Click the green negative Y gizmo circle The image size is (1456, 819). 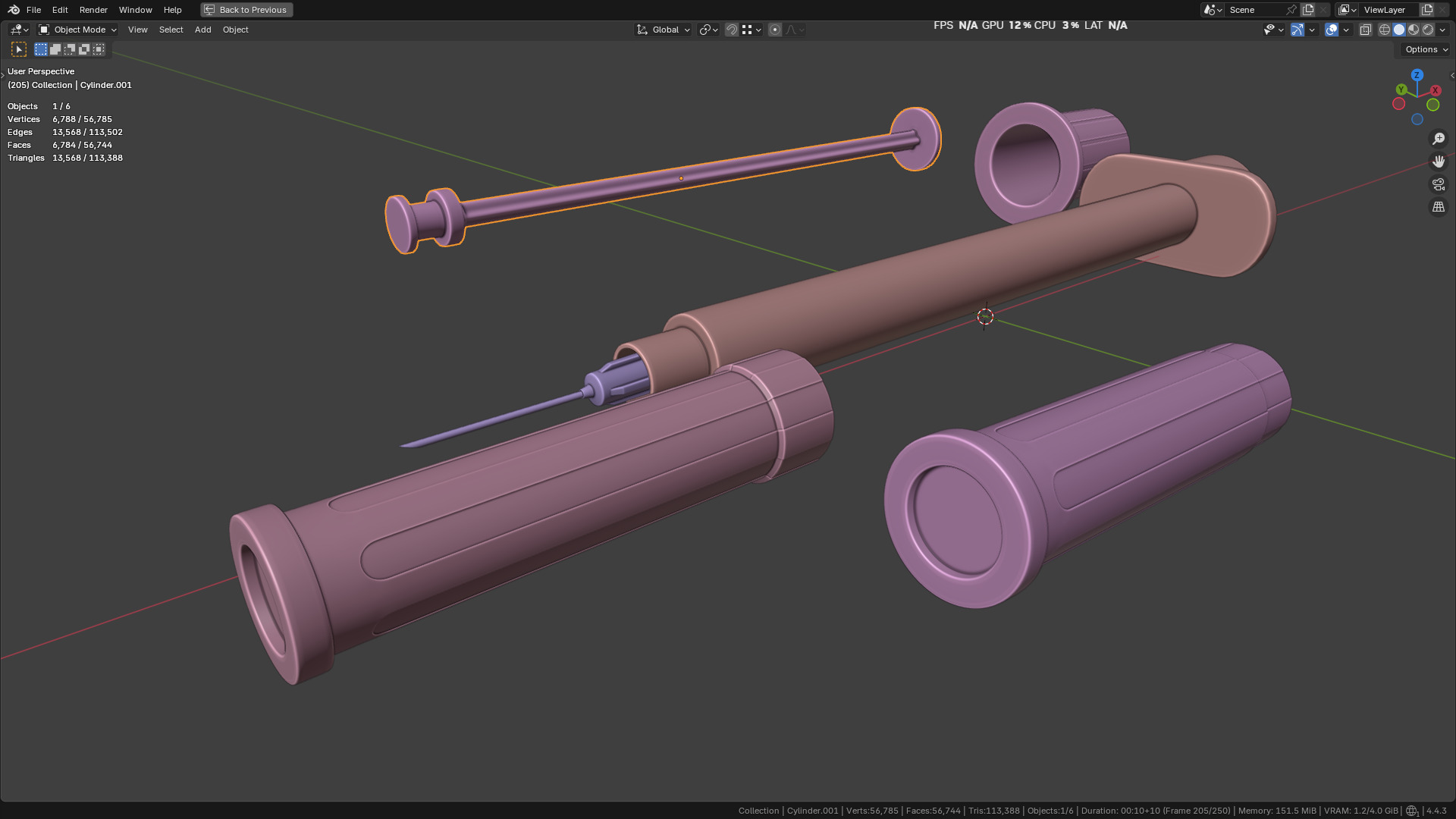[1433, 105]
